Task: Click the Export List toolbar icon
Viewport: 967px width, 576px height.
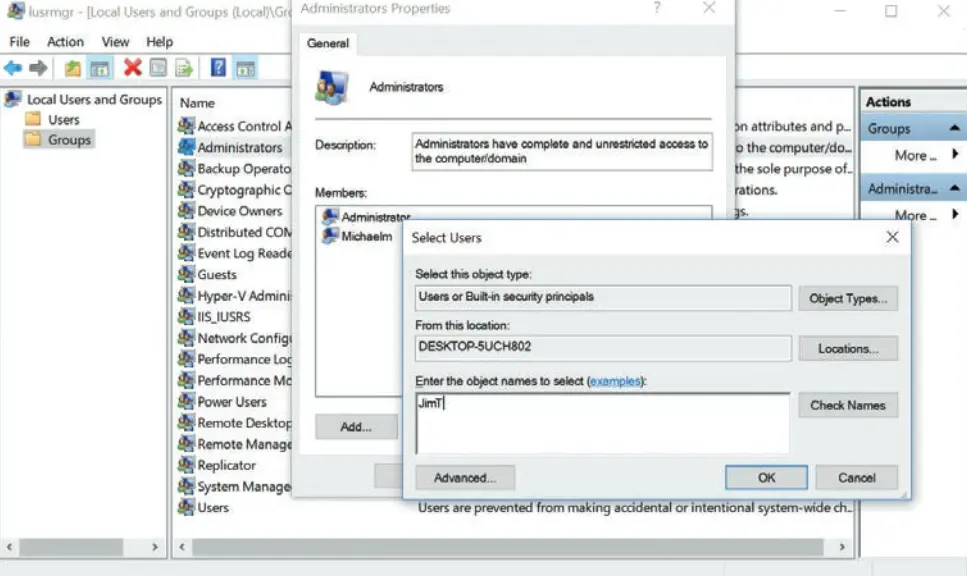Action: pos(185,68)
